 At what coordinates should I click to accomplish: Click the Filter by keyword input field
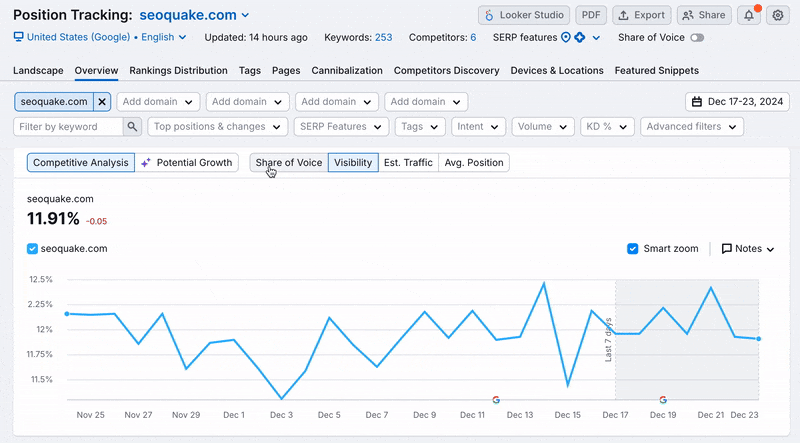click(x=68, y=127)
